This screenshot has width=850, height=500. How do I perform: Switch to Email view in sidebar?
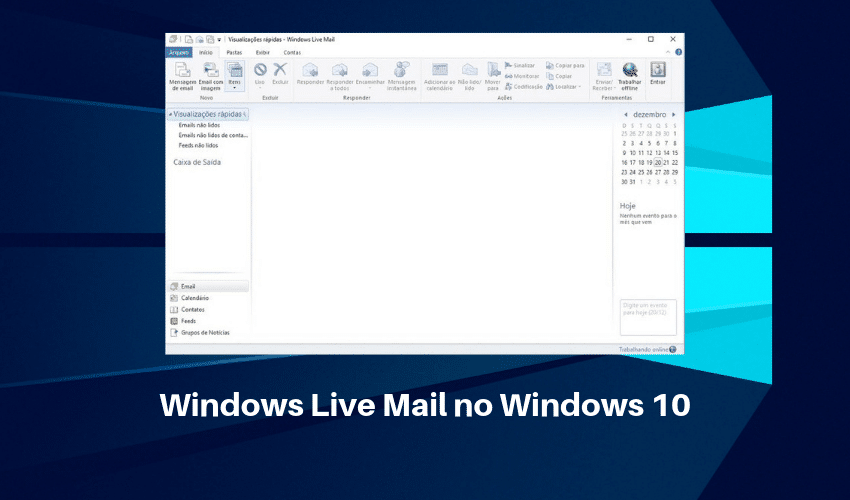[x=208, y=286]
